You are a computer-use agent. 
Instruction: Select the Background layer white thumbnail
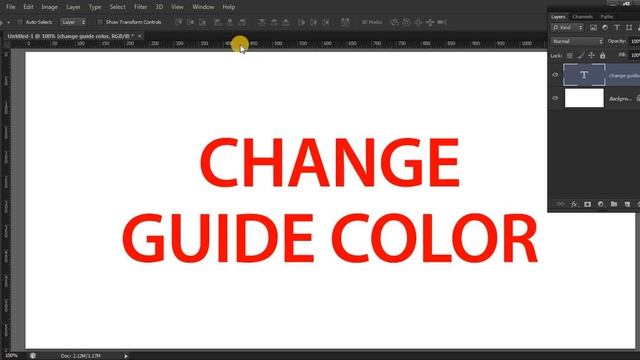coord(584,98)
